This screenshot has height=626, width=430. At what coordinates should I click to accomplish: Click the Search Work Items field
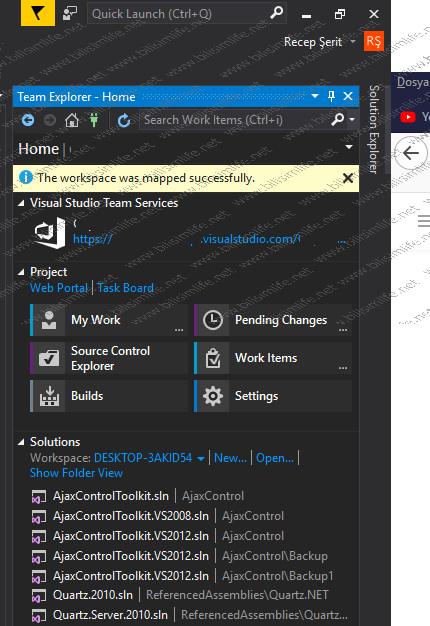[236, 120]
